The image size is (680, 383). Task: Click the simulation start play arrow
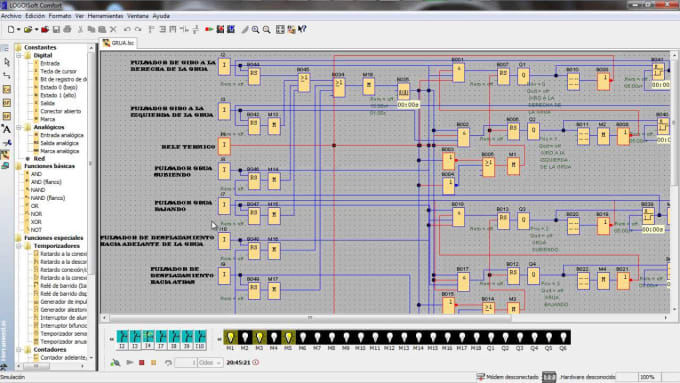pos(130,362)
